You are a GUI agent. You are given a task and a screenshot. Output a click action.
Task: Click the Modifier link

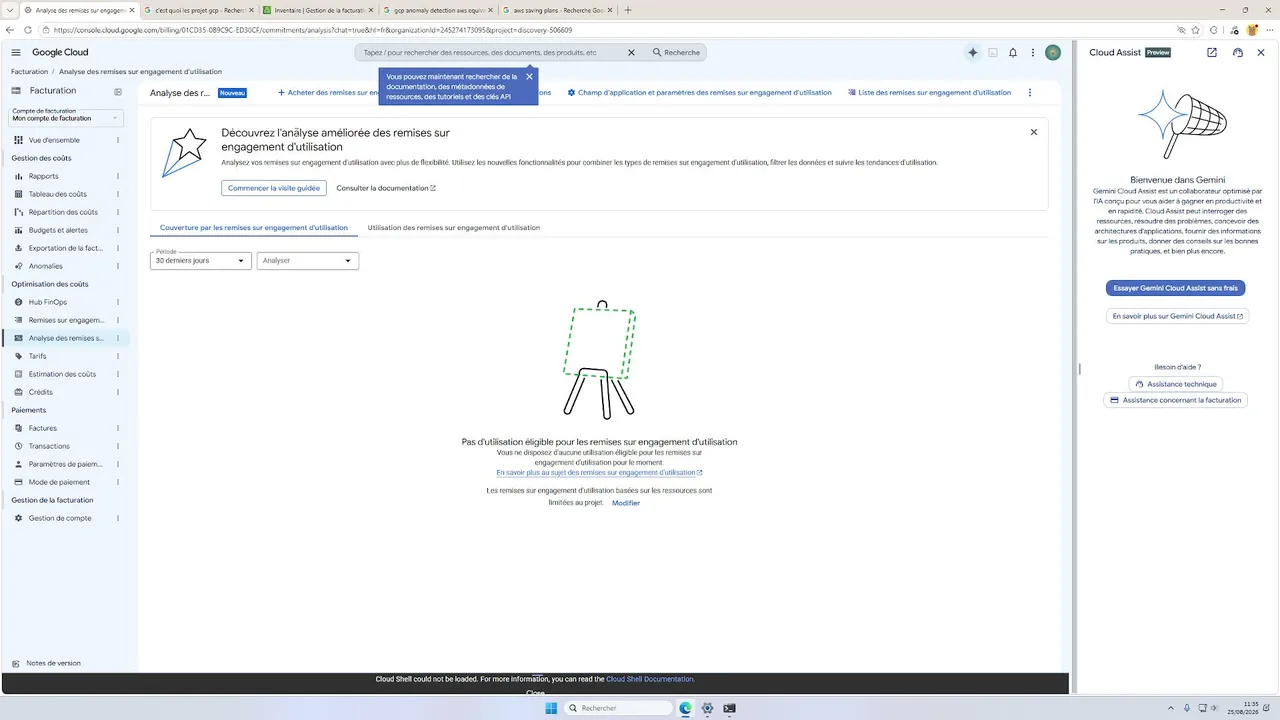[626, 503]
